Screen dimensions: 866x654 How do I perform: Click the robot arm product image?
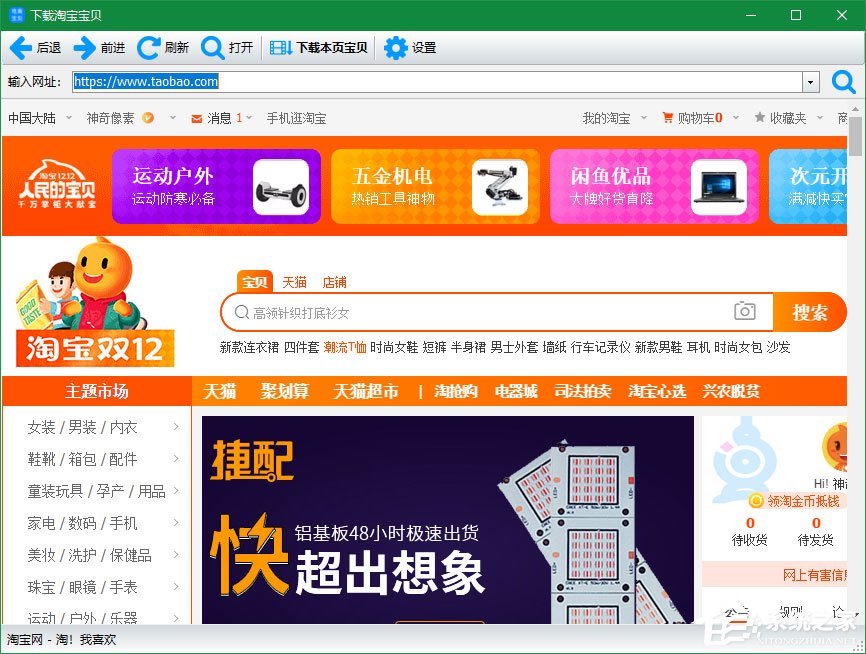pos(500,187)
